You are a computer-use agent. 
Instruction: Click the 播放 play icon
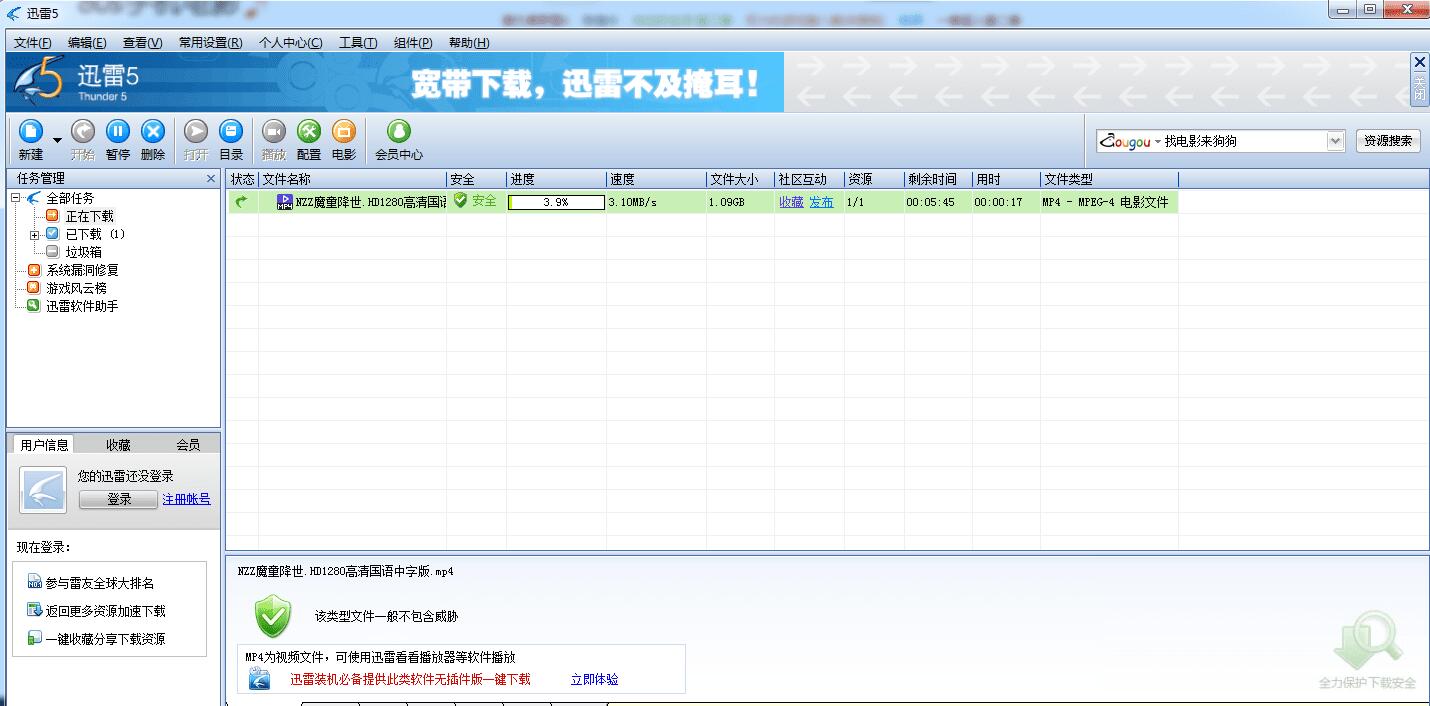click(x=274, y=131)
